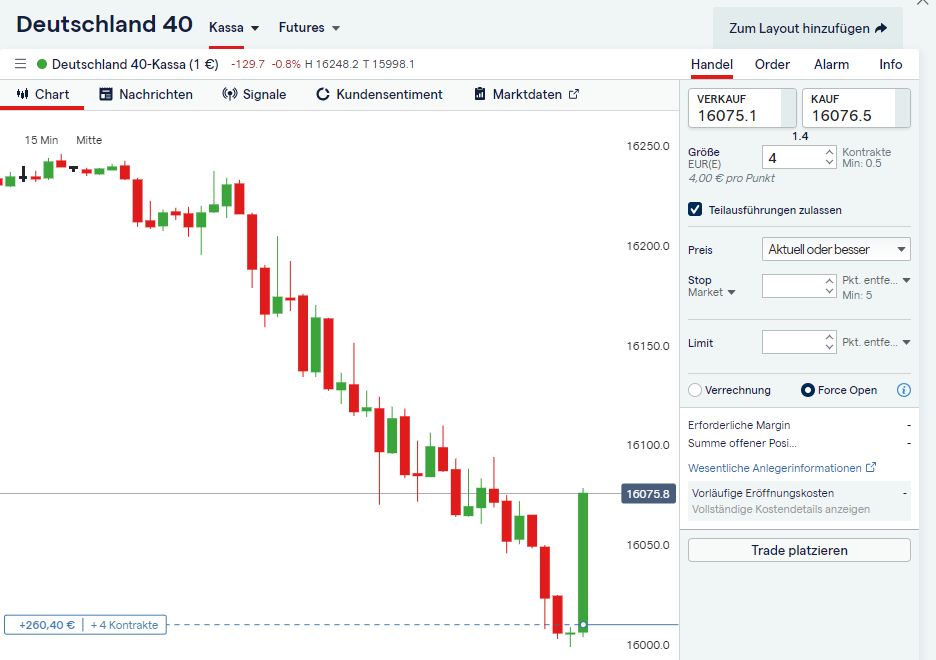Click the H 16248.2 daily high value
This screenshot has height=660, width=936.
click(x=332, y=64)
